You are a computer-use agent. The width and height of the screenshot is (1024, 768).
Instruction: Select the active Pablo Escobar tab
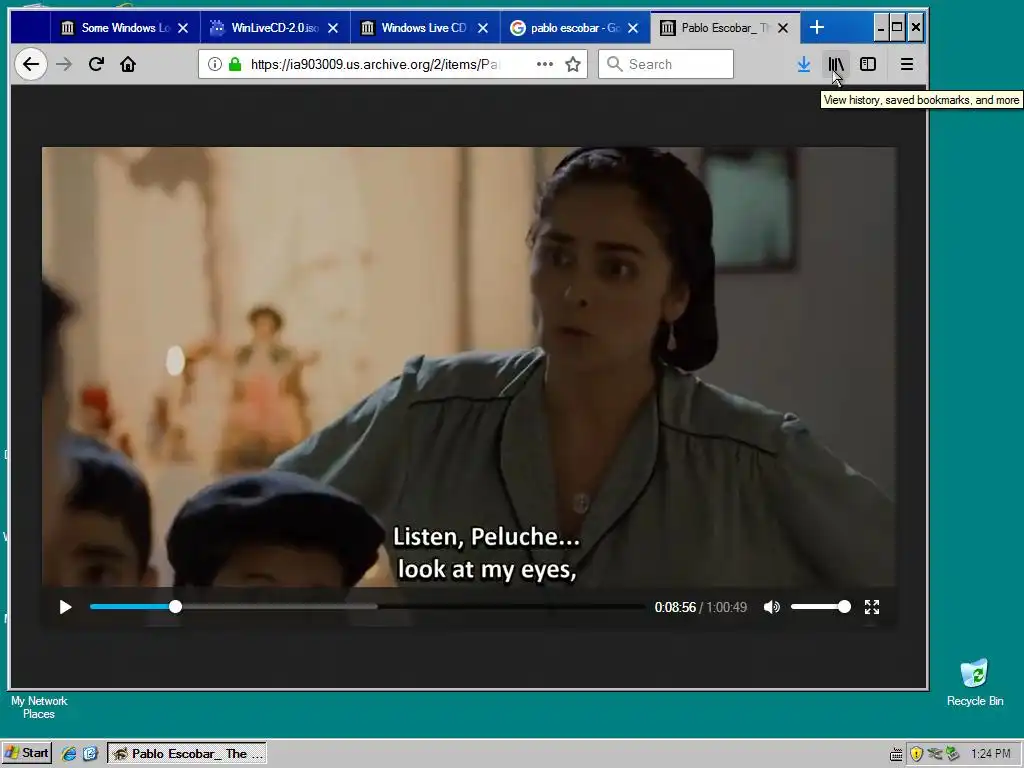pos(724,27)
